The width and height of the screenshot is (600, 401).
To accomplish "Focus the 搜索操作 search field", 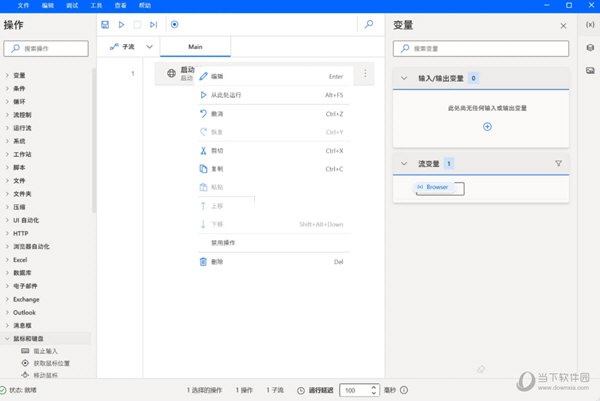I will [46, 49].
